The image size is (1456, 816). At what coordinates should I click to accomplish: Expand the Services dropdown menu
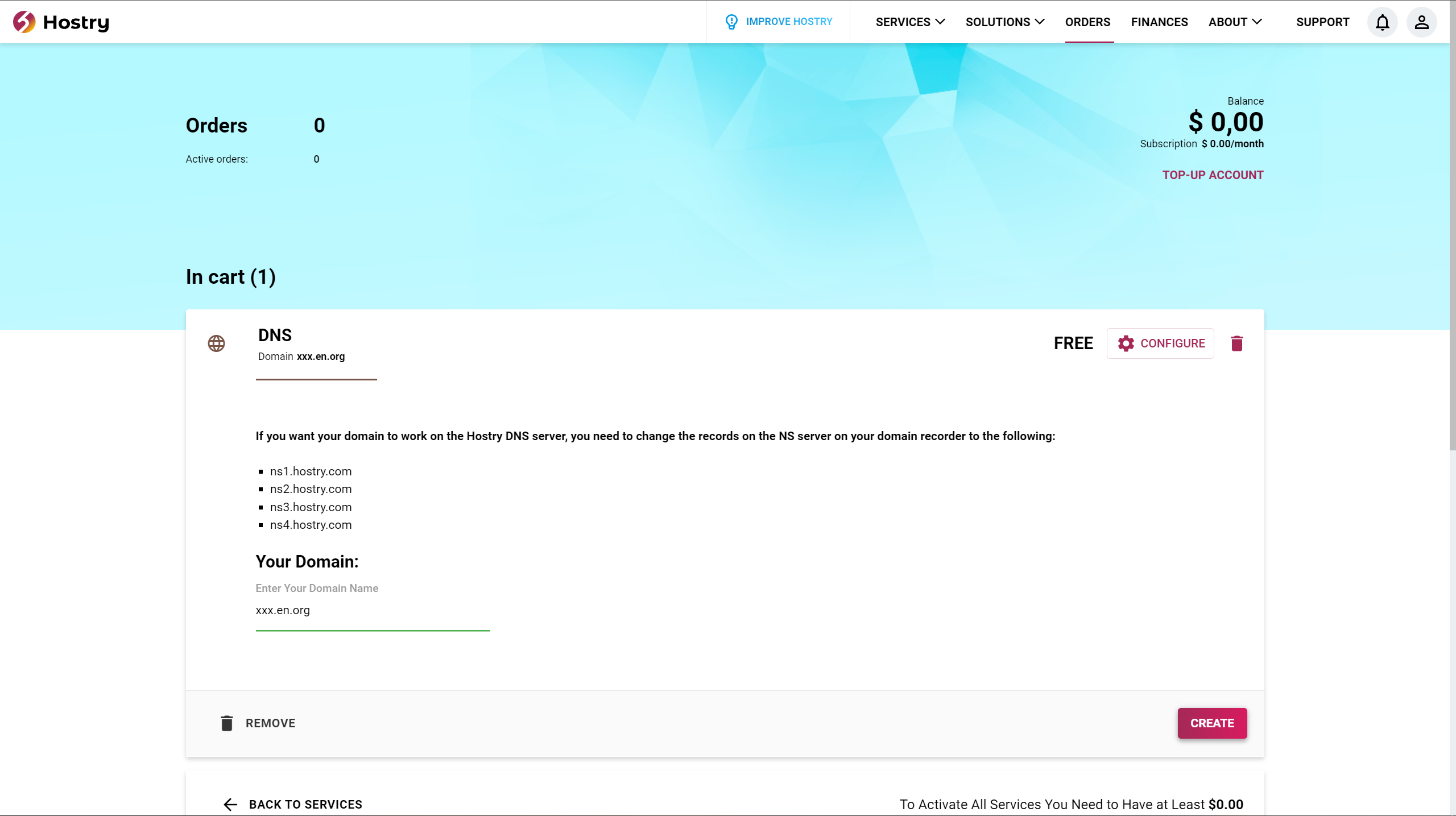pos(910,22)
